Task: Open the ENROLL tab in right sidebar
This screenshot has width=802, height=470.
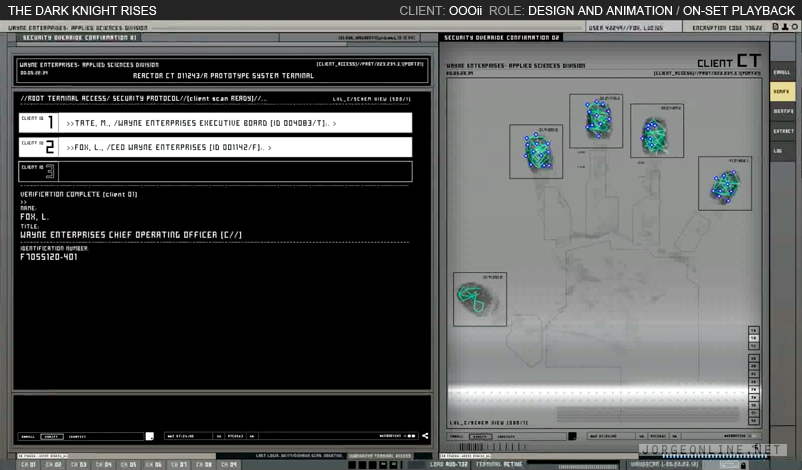Action: (x=782, y=73)
